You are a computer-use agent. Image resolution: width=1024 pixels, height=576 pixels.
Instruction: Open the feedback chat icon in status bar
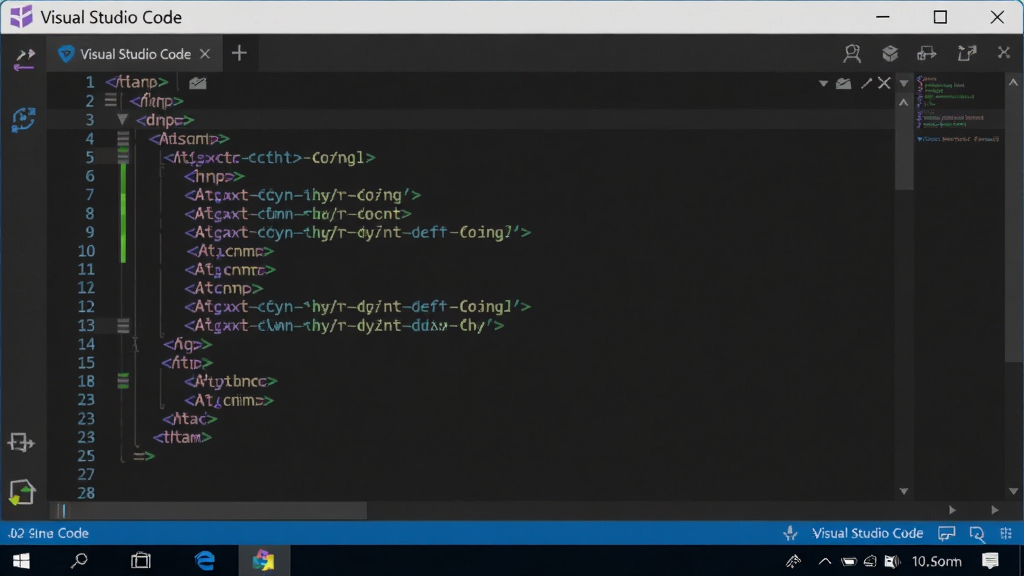[x=946, y=534]
